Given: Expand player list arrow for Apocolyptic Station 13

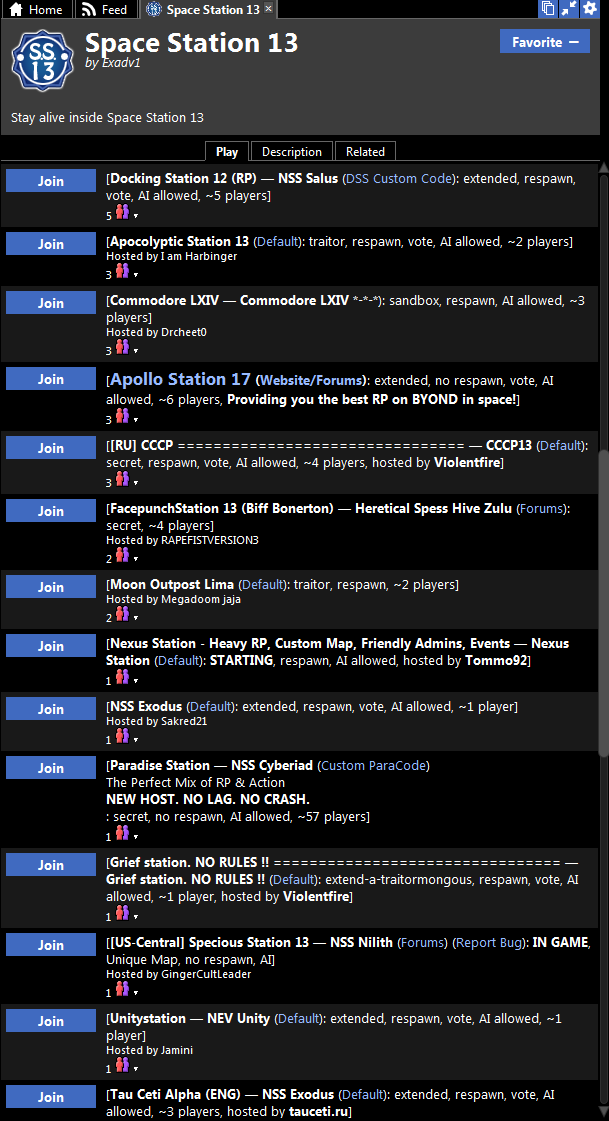Looking at the screenshot, I should (x=136, y=275).
